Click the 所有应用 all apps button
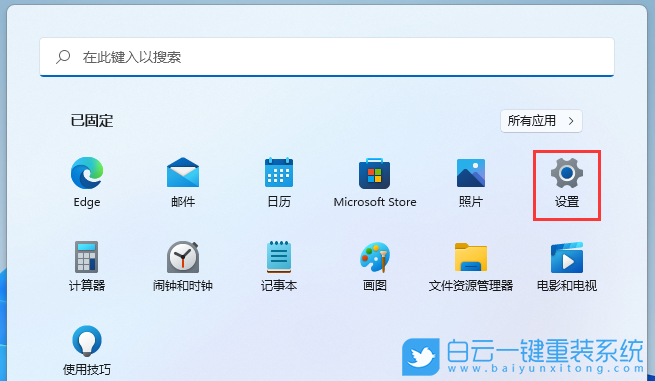Viewport: 655px width, 381px height. 541,121
